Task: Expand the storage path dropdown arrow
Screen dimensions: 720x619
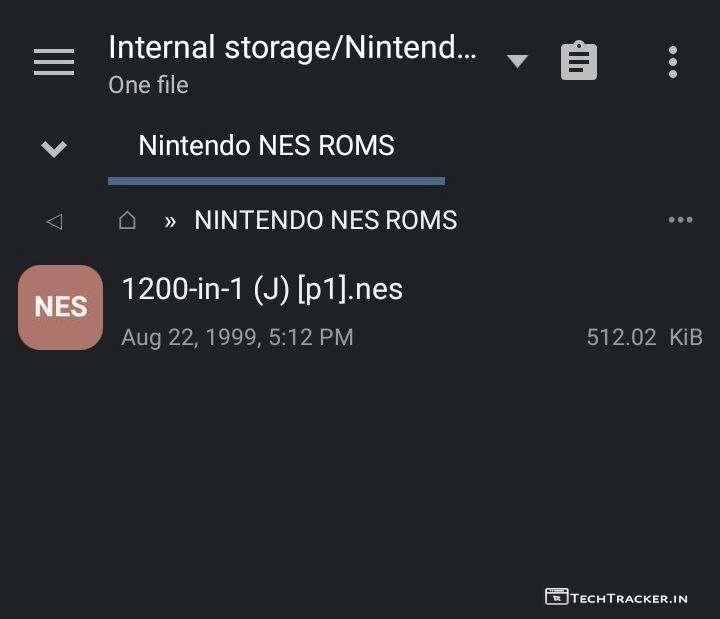Action: [x=517, y=61]
